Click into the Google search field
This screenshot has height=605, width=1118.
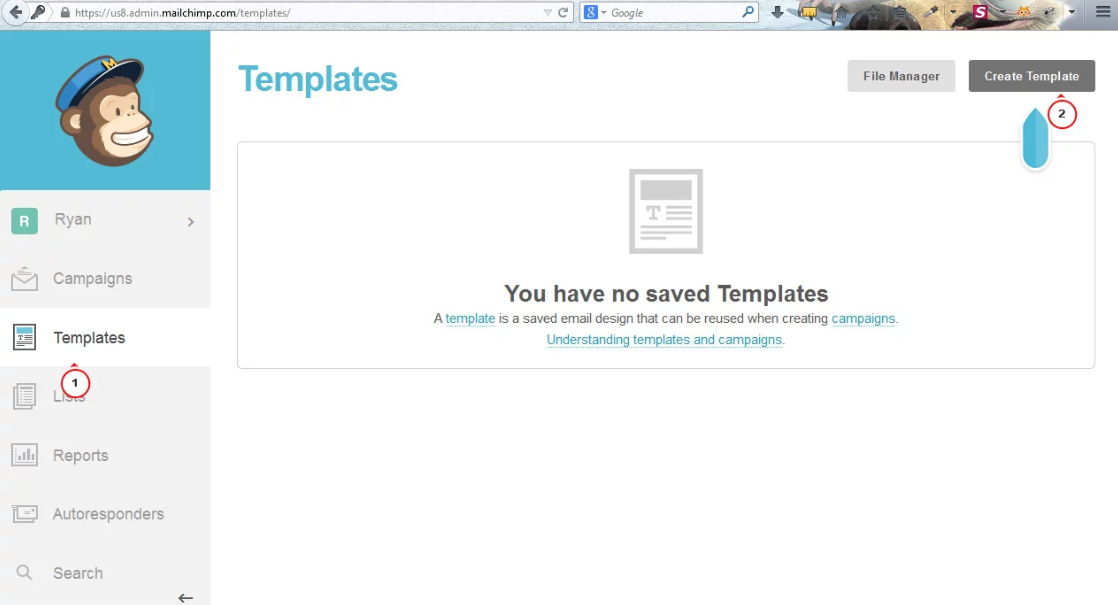coord(674,13)
